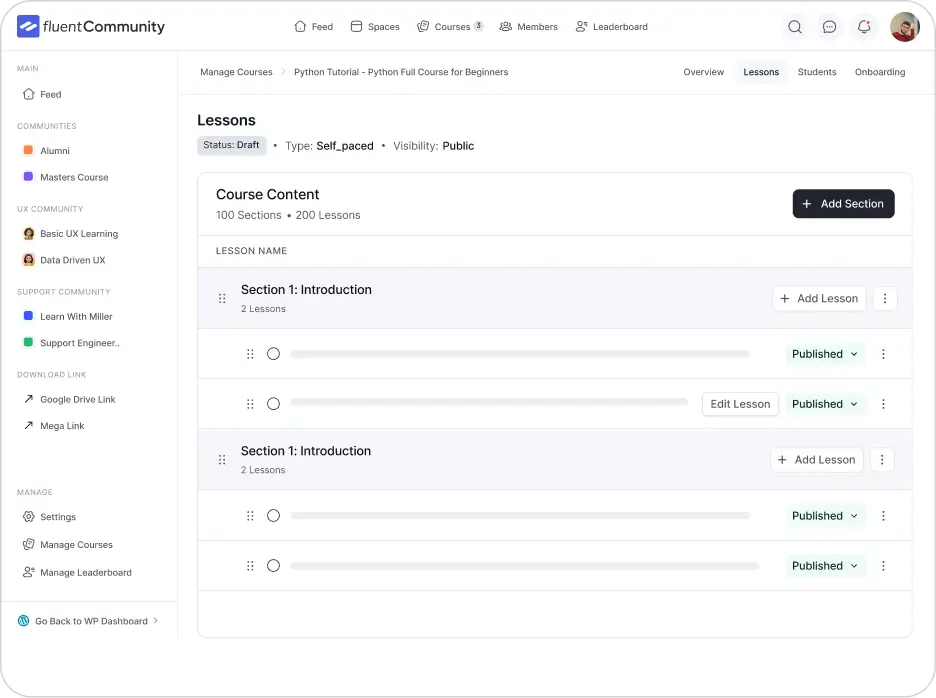
Task: Click the Edit Lesson button
Action: (740, 403)
